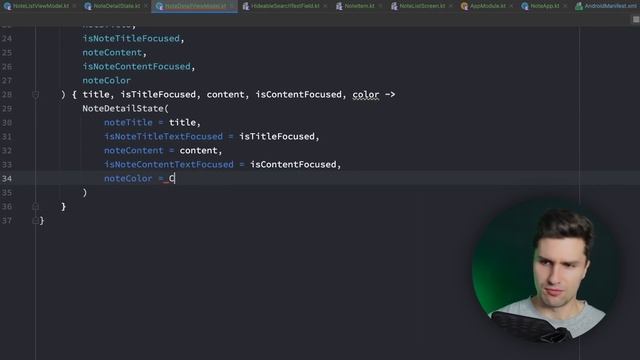Close the AppModule.kt tab
The width and height of the screenshot is (640, 360).
click(511, 6)
